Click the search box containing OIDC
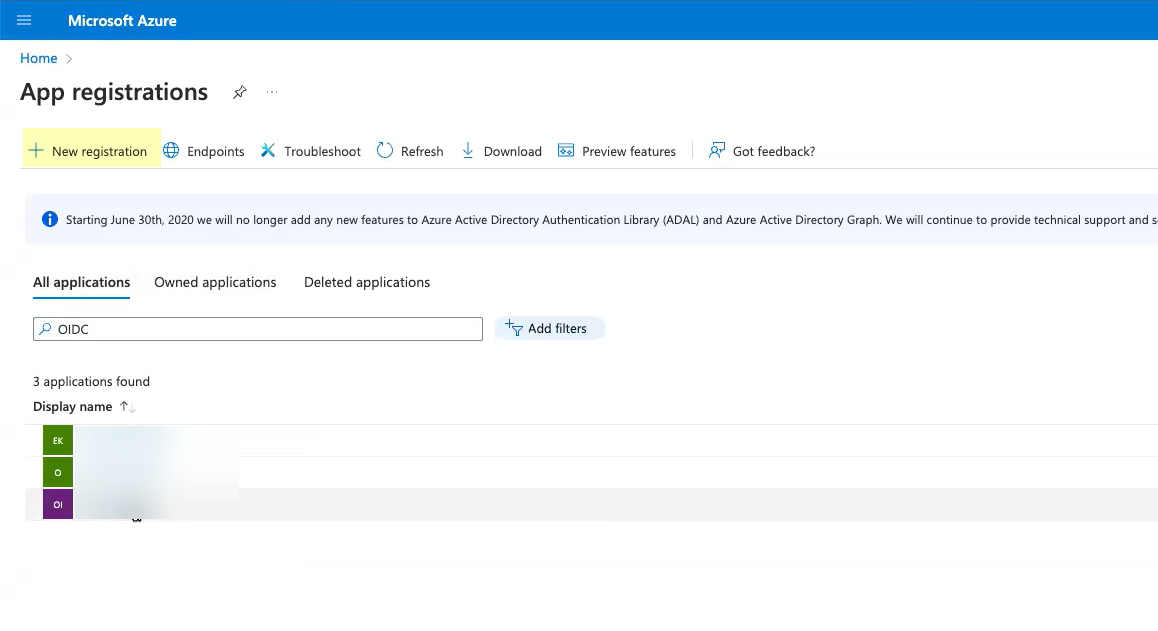This screenshot has height=631, width=1158. 258,329
